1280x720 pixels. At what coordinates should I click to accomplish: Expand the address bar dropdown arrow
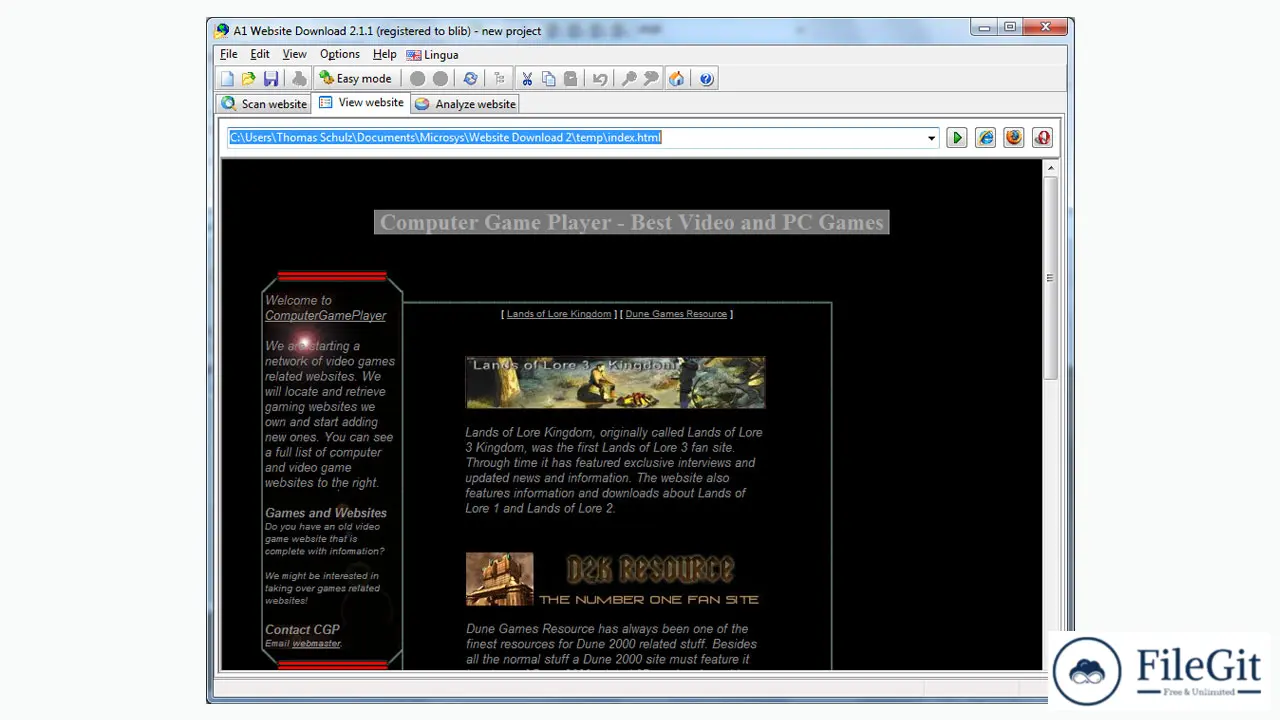931,138
